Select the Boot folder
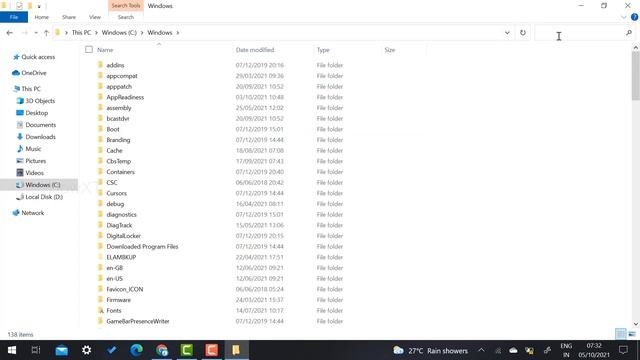This screenshot has width=640, height=360. [113, 129]
